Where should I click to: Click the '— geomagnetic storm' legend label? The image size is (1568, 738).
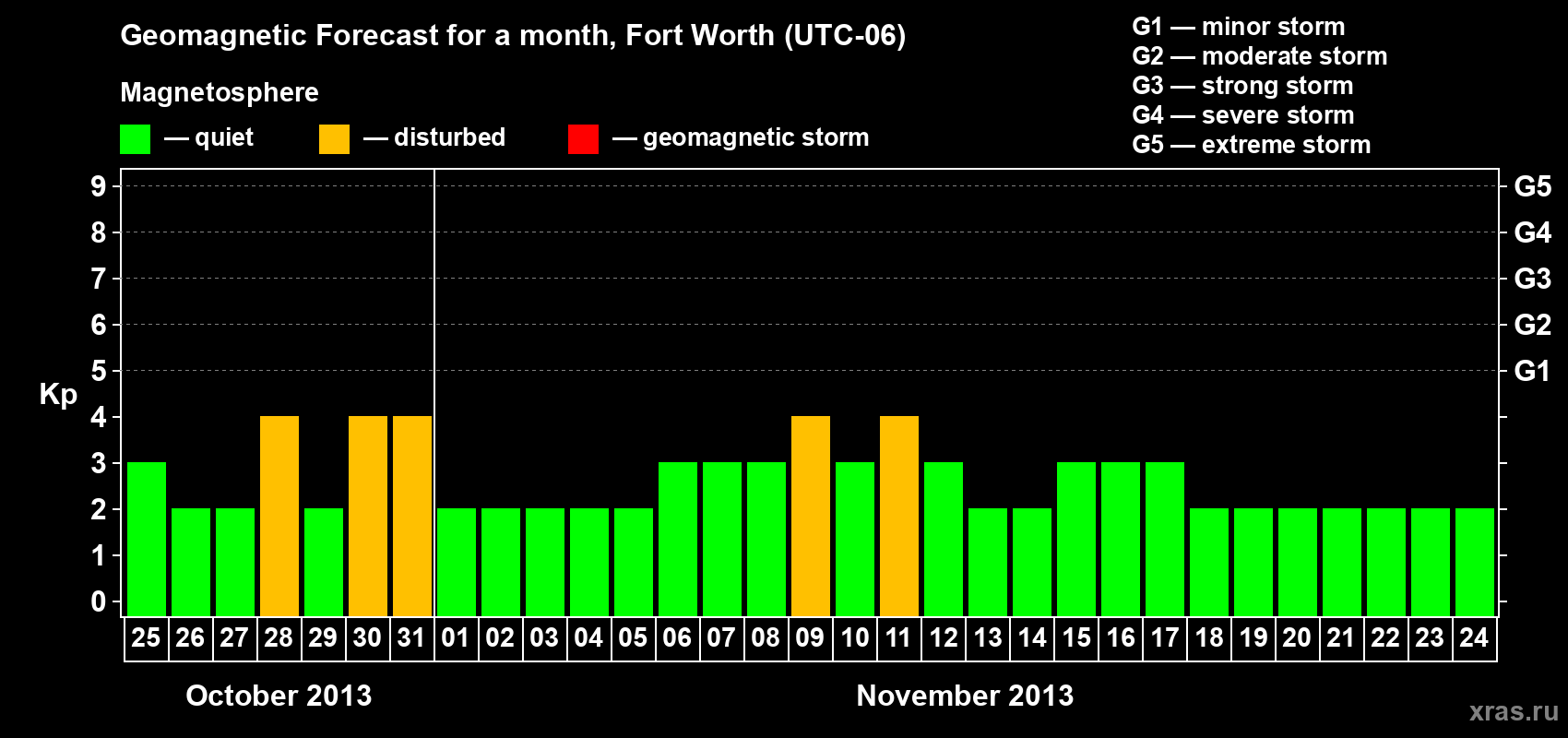pyautogui.click(x=741, y=138)
